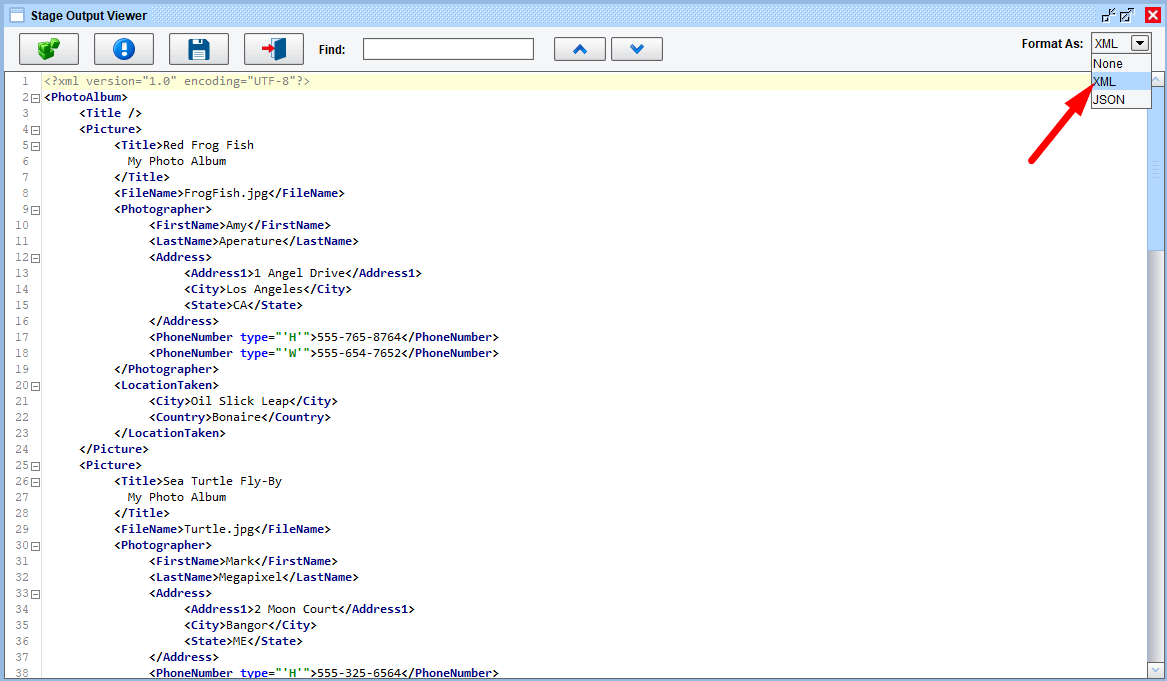Click the red arrow door export button
This screenshot has height=681, width=1167.
click(x=274, y=49)
